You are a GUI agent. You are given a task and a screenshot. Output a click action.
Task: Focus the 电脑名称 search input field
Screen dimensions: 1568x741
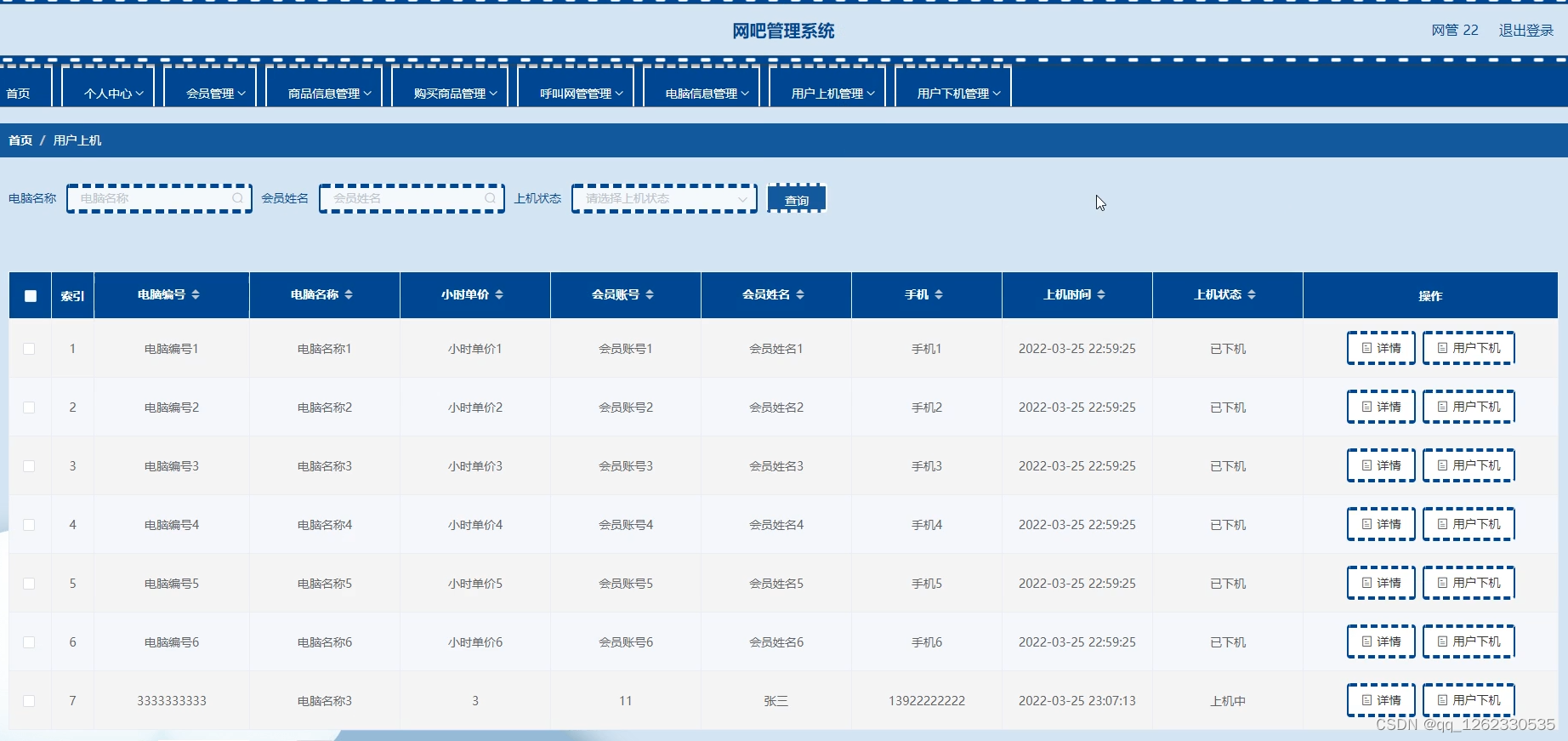(x=159, y=198)
